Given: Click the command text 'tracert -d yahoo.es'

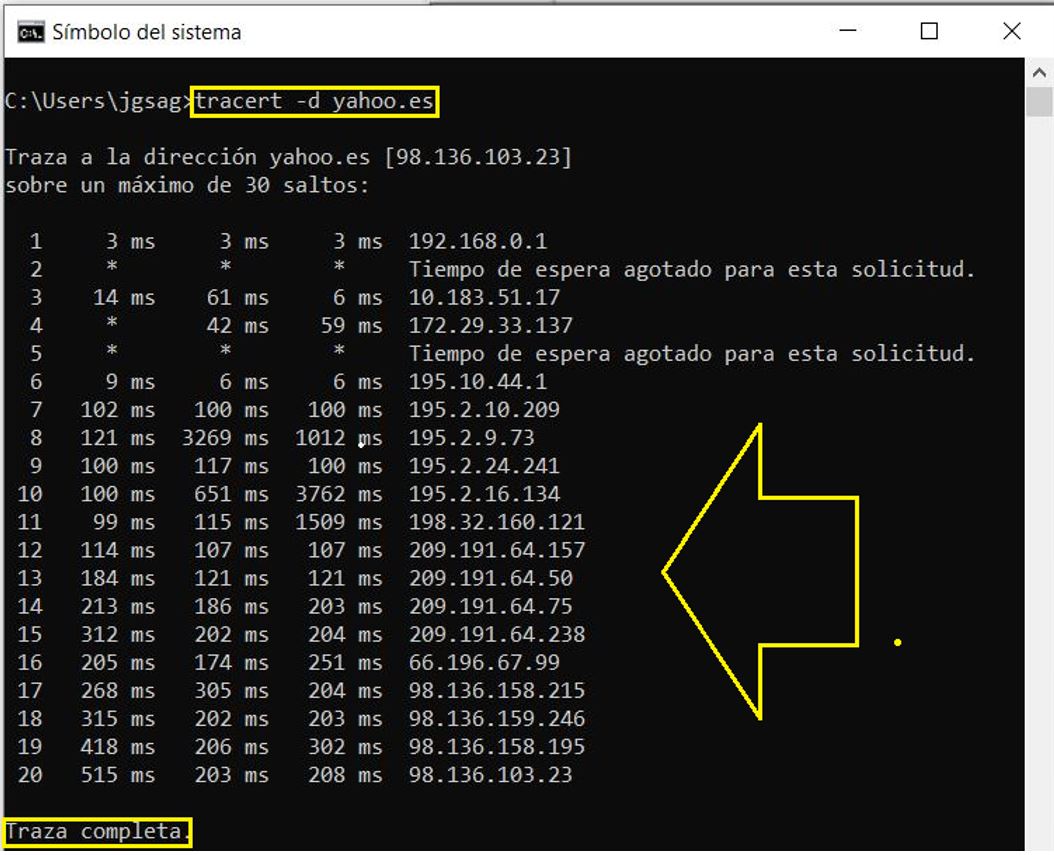Looking at the screenshot, I should click(314, 101).
